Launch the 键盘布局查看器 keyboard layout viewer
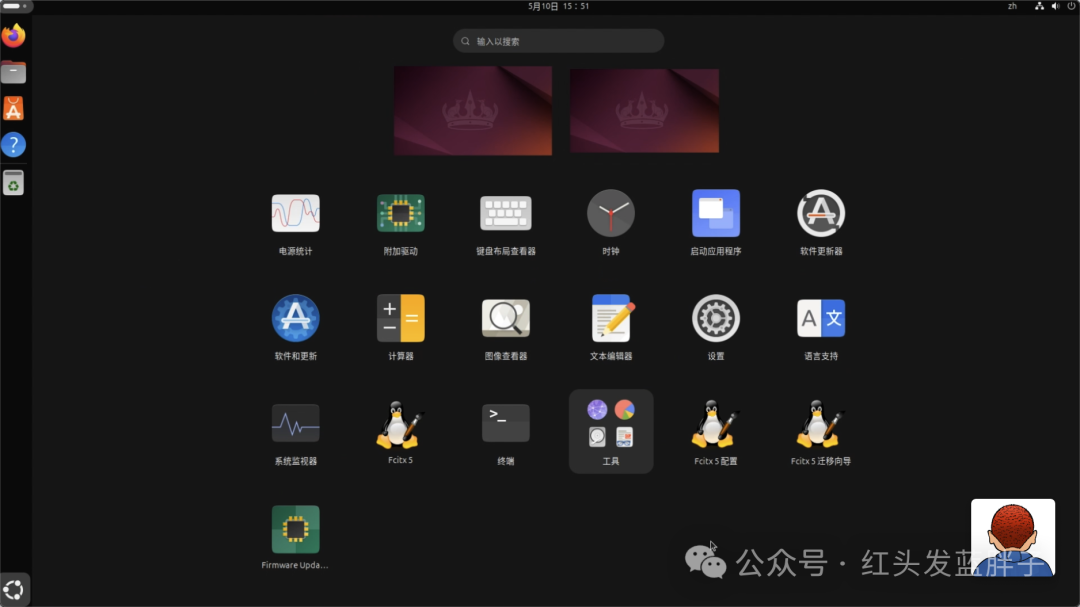1080x607 pixels. pos(505,212)
